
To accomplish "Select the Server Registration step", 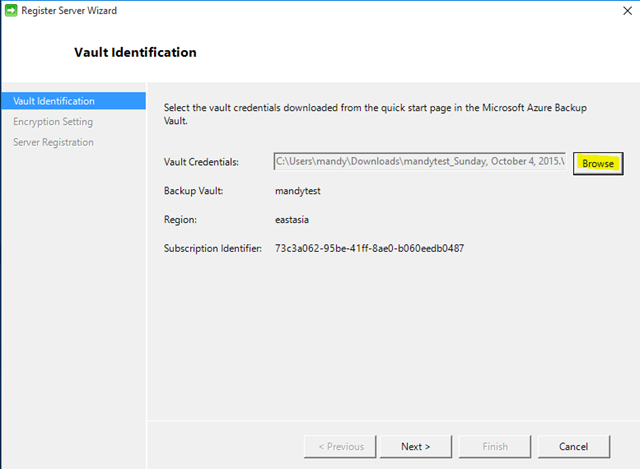I will (53, 142).
